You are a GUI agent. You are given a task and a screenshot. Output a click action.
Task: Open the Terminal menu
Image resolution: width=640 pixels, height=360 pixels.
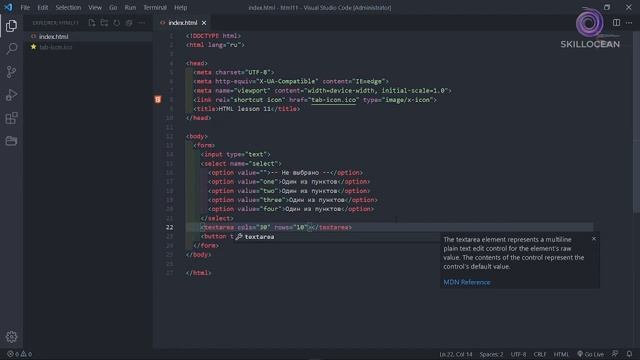[155, 7]
